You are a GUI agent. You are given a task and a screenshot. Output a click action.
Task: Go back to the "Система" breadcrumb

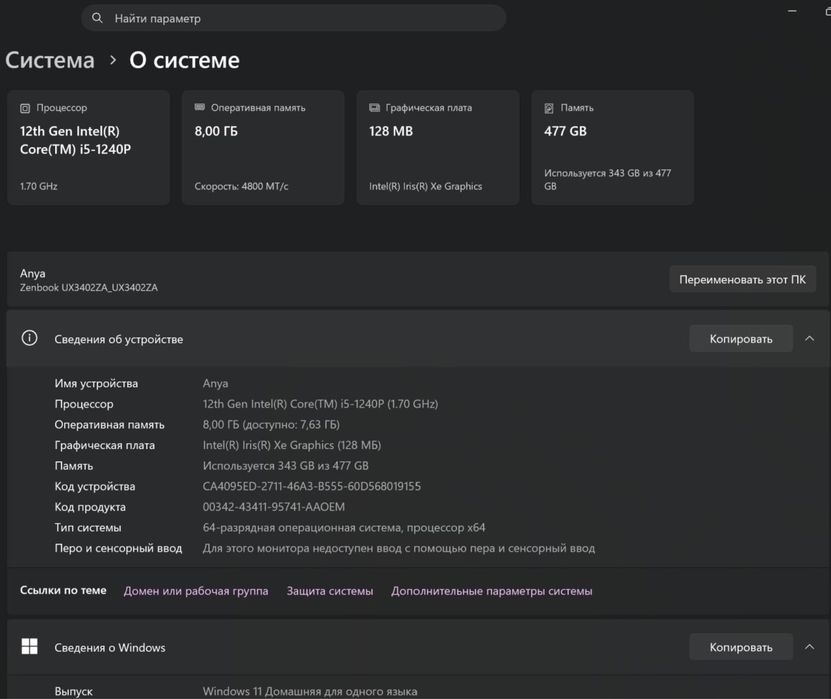pos(50,60)
